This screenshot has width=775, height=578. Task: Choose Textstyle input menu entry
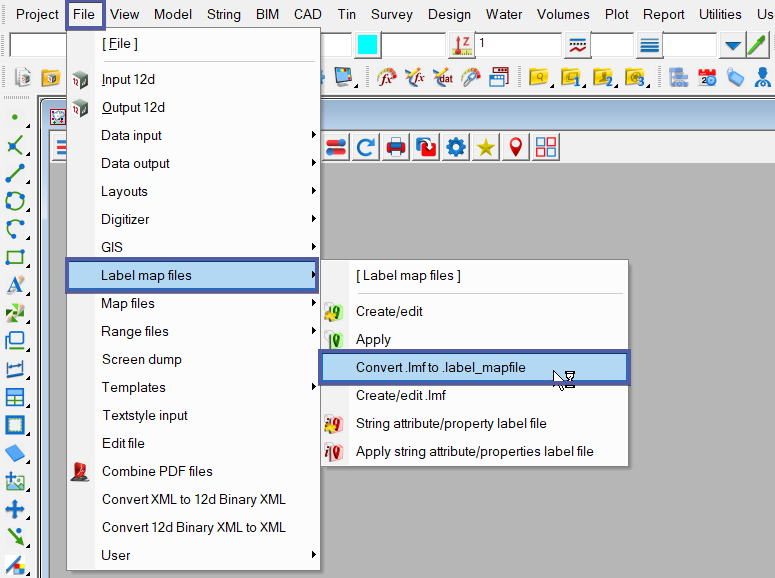193,415
